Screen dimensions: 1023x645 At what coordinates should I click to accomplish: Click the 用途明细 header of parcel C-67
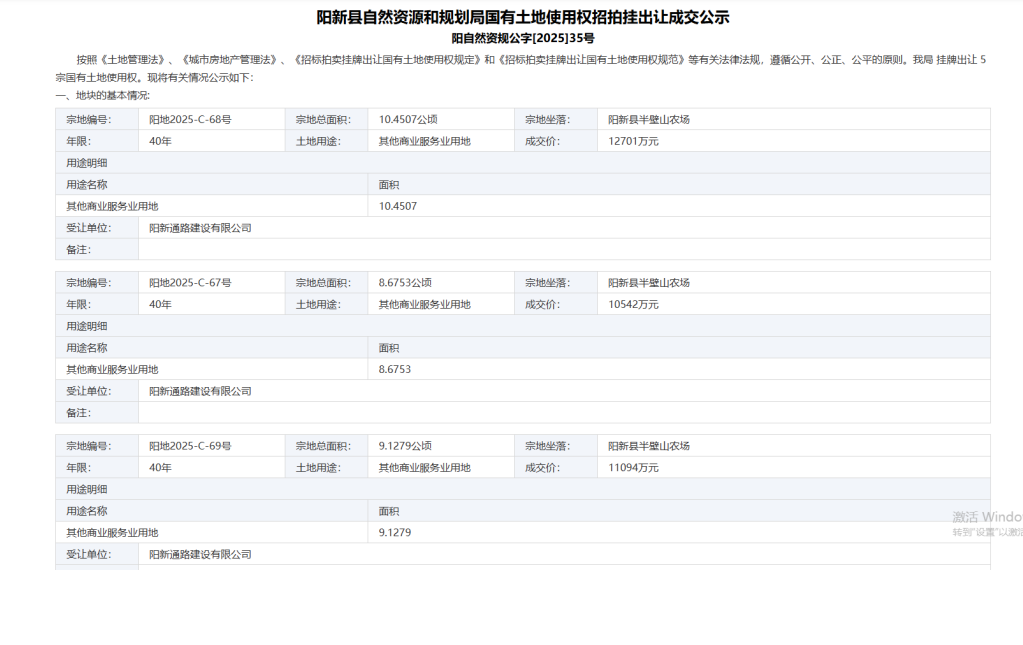pos(87,326)
